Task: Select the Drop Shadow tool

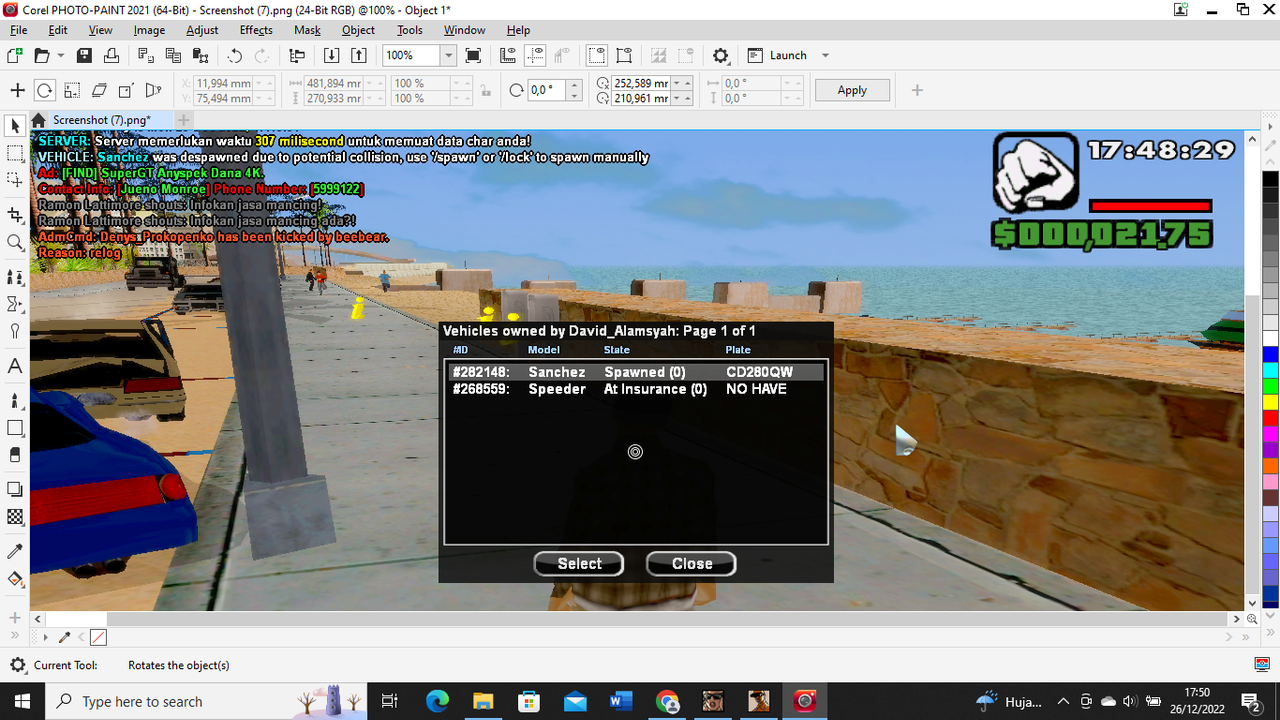Action: click(15, 489)
